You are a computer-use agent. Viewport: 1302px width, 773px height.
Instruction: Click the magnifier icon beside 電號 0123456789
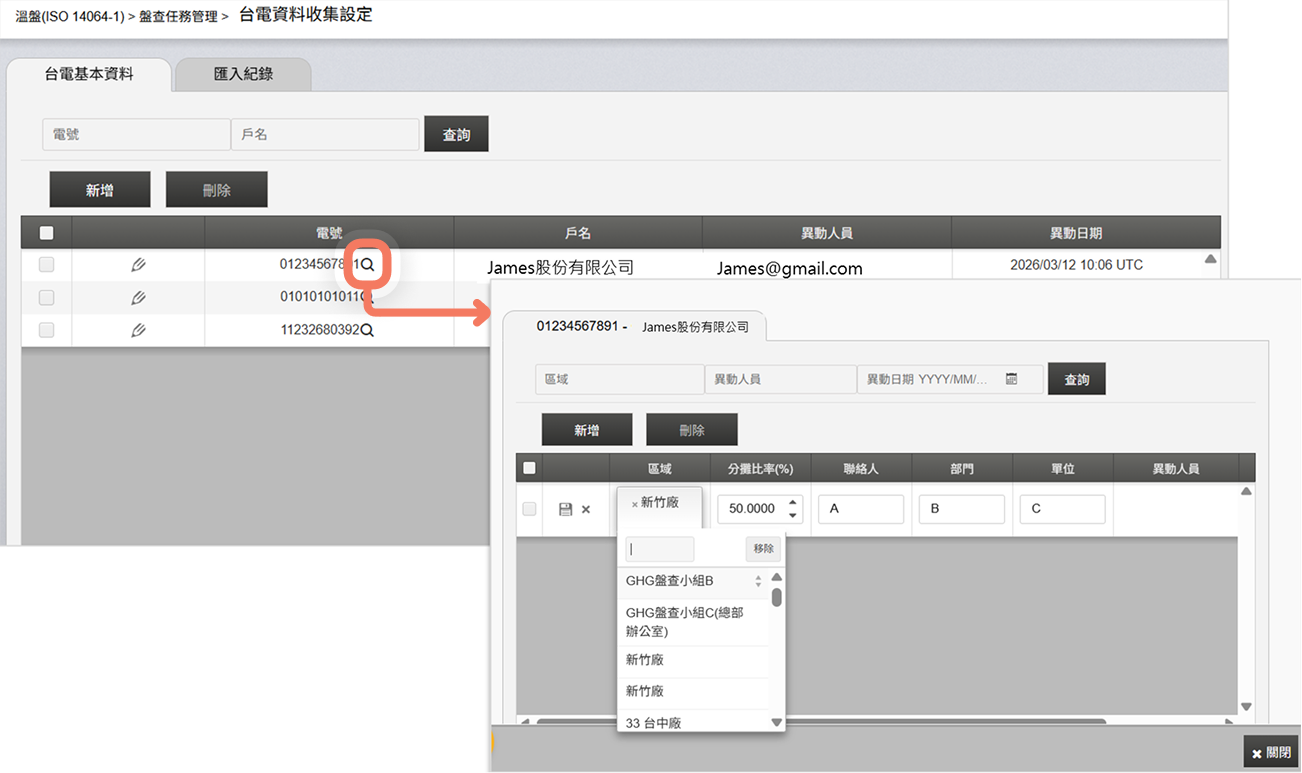pos(367,265)
